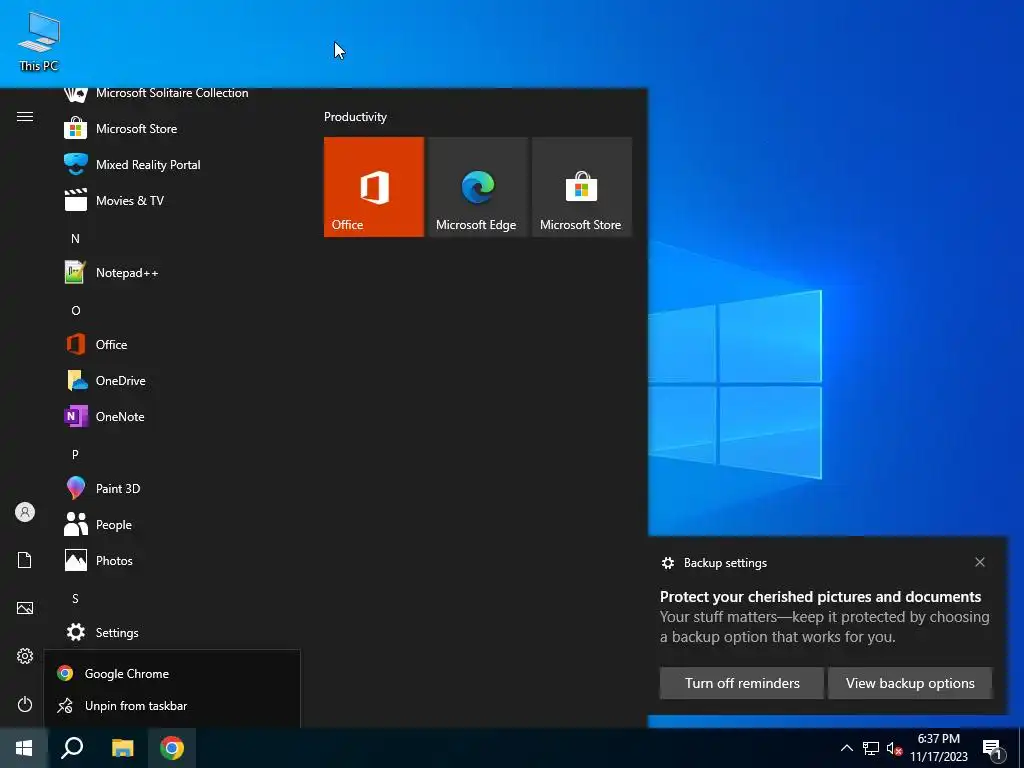Click the Office tile in Productivity
The image size is (1024, 768).
[x=374, y=187]
